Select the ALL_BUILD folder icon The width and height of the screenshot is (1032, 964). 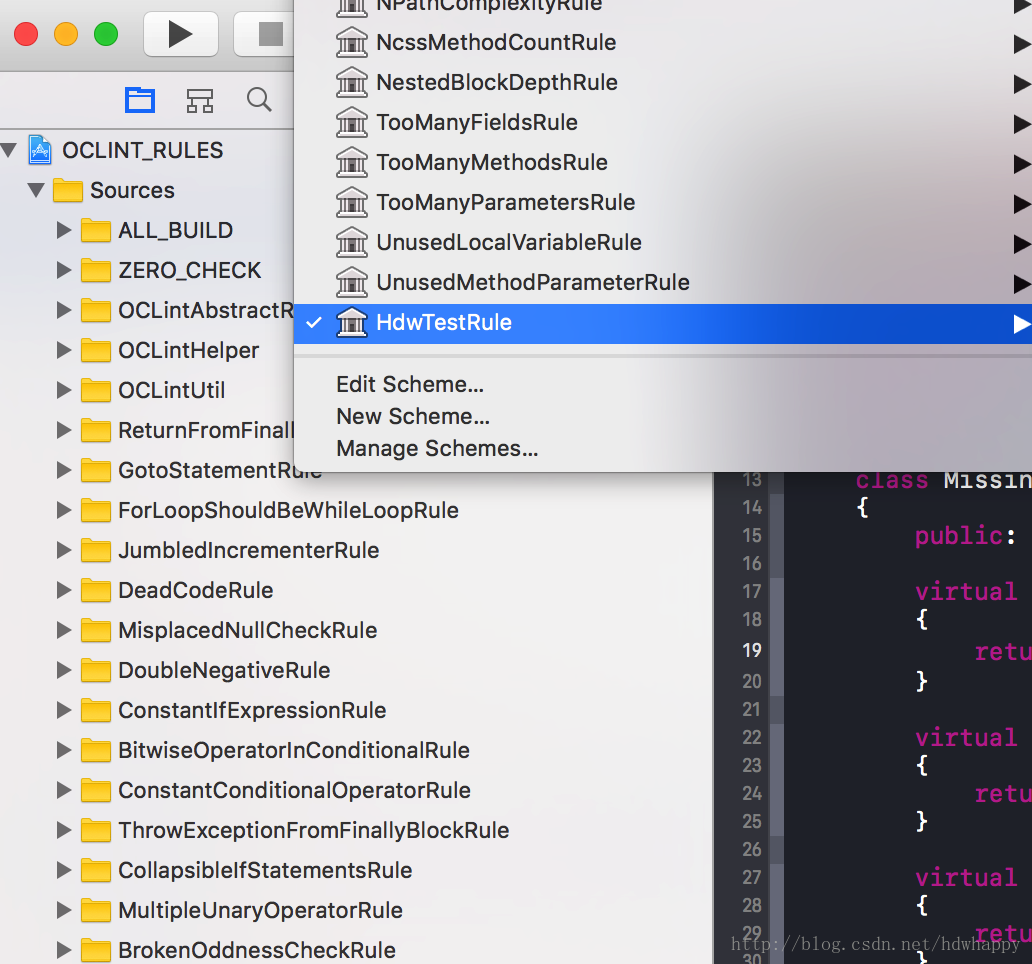[x=95, y=230]
